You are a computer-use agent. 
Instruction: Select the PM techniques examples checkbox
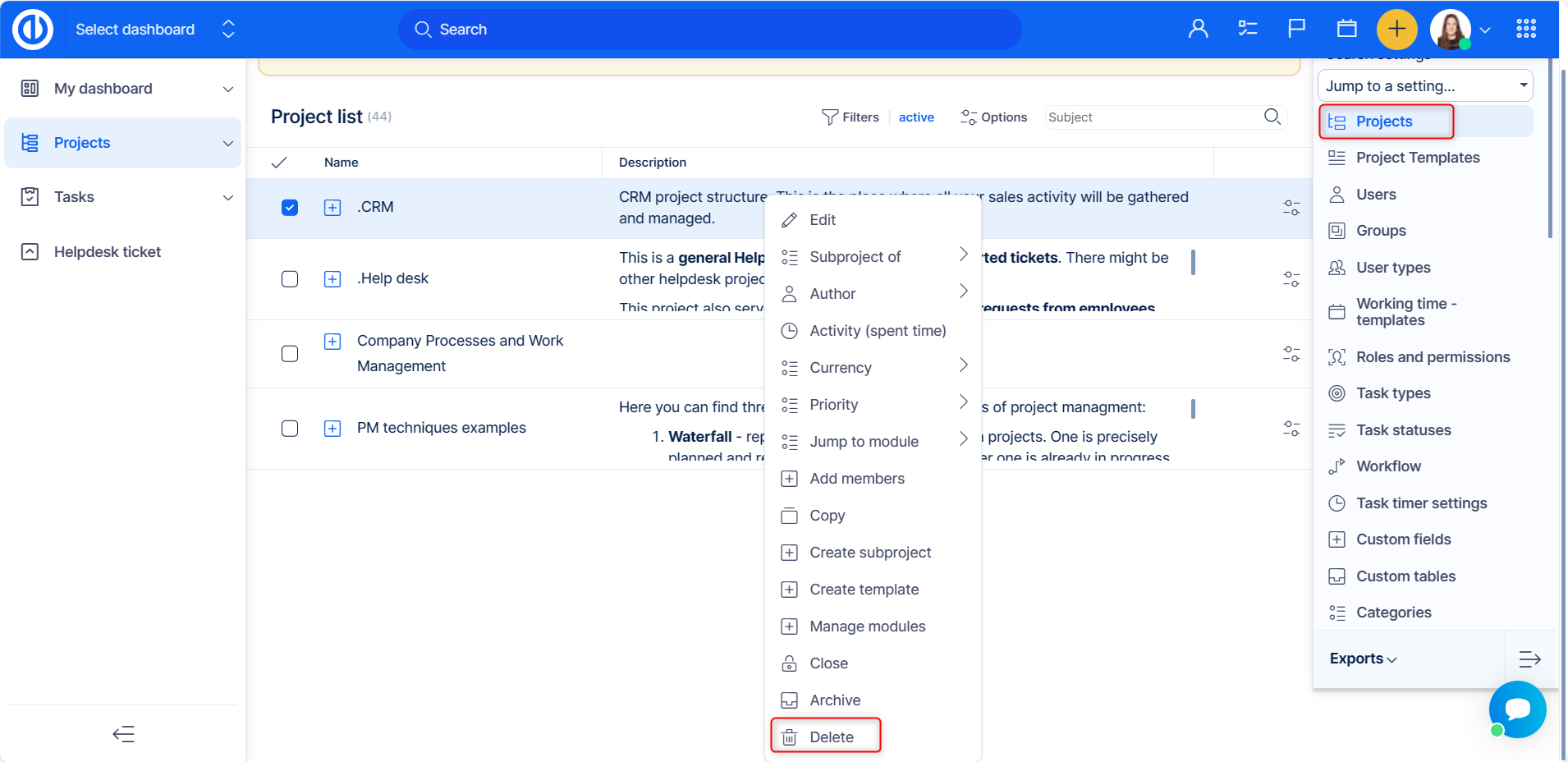tap(290, 429)
